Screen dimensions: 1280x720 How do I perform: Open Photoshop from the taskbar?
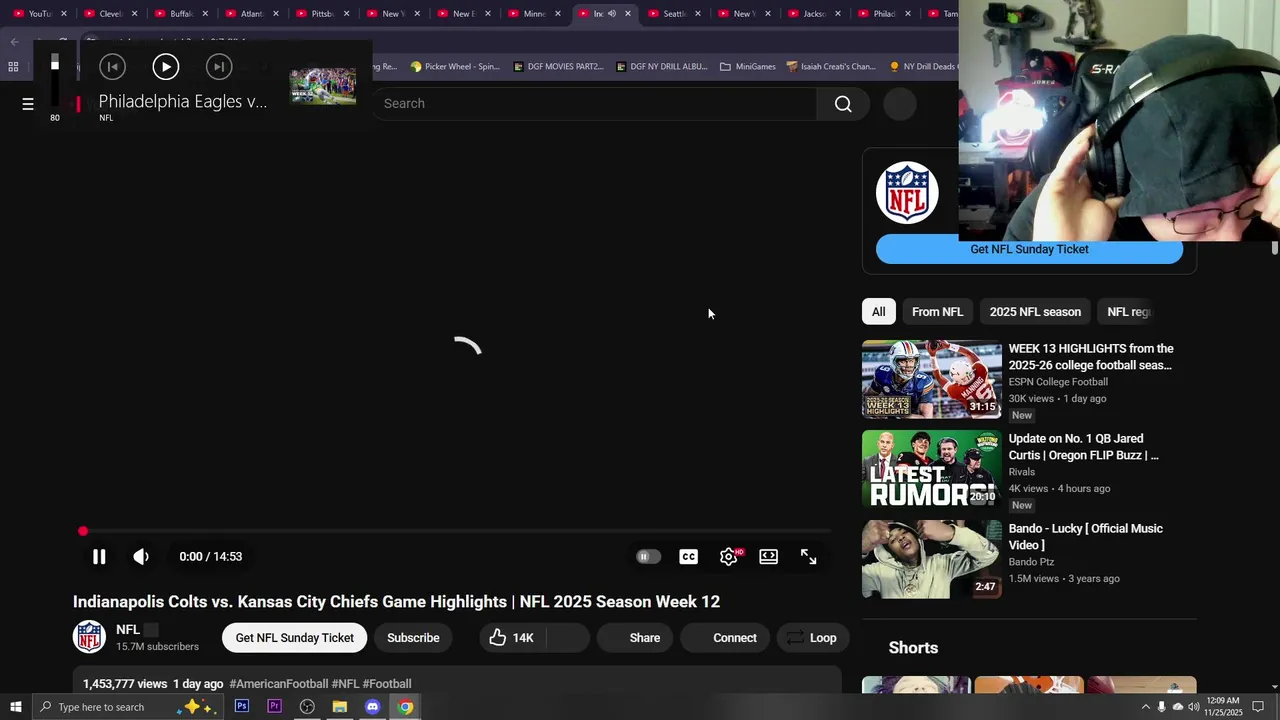pyautogui.click(x=242, y=707)
